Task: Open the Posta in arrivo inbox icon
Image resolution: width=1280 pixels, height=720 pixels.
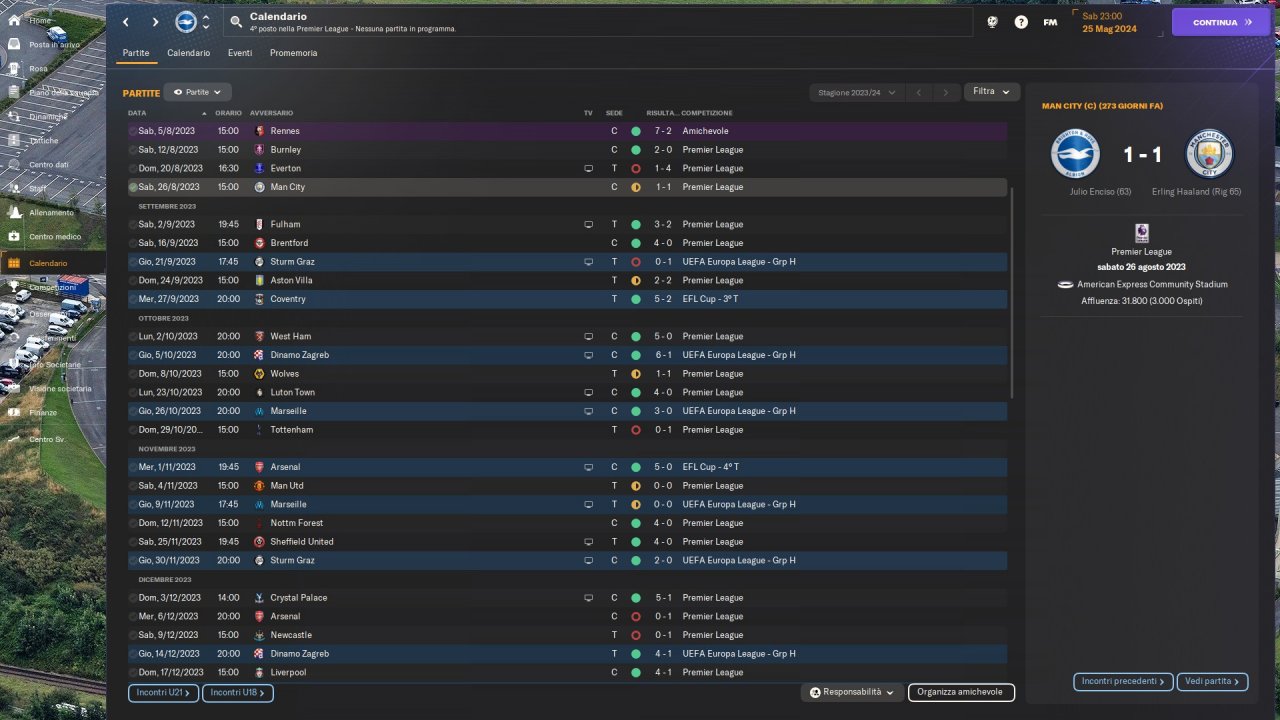Action: [x=14, y=44]
